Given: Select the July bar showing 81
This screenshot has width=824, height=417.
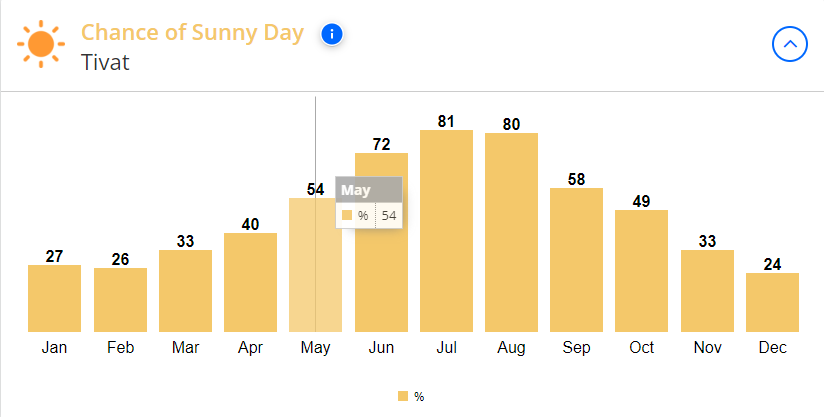Looking at the screenshot, I should (446, 231).
